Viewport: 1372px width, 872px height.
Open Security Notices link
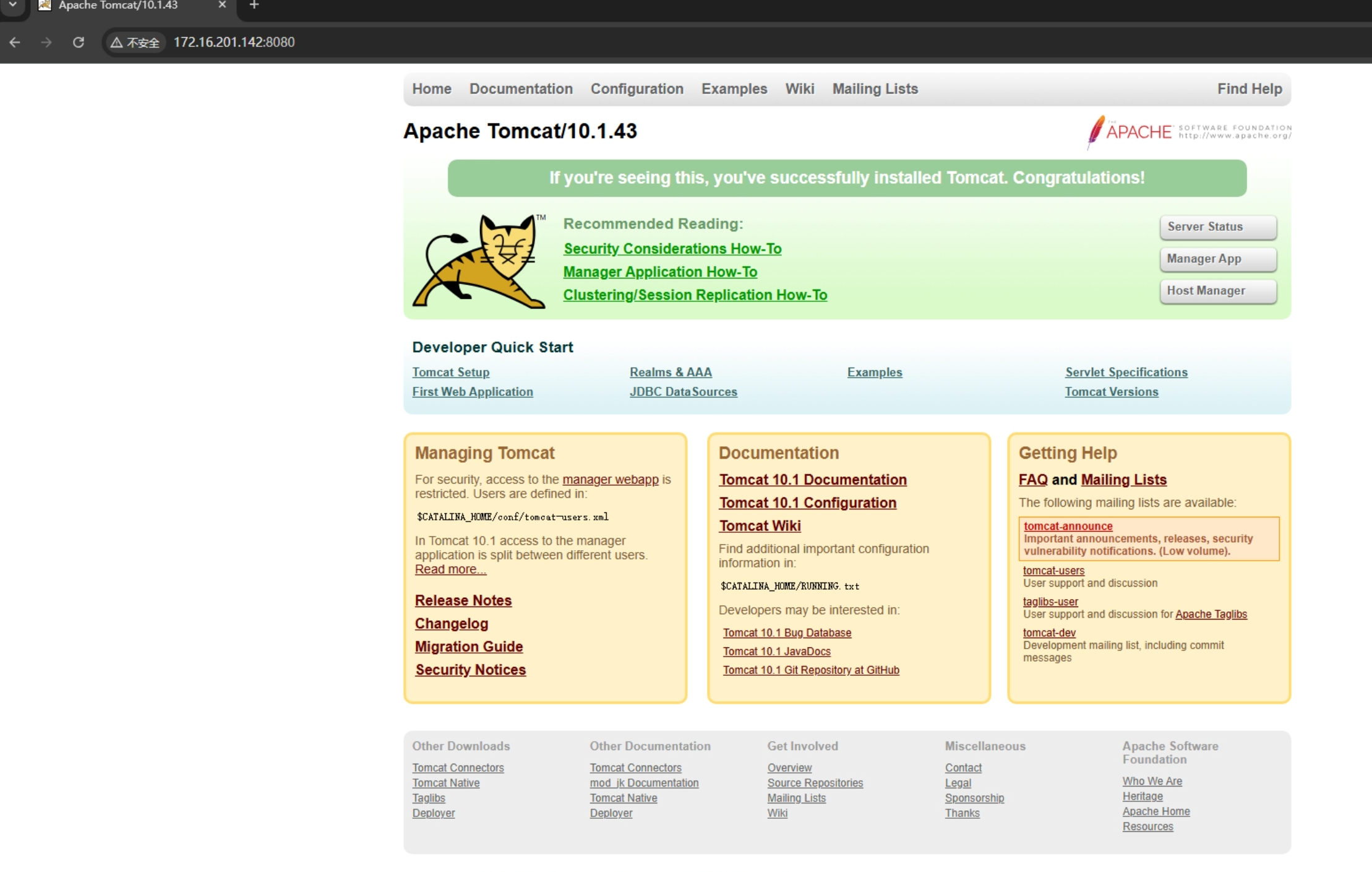point(471,670)
